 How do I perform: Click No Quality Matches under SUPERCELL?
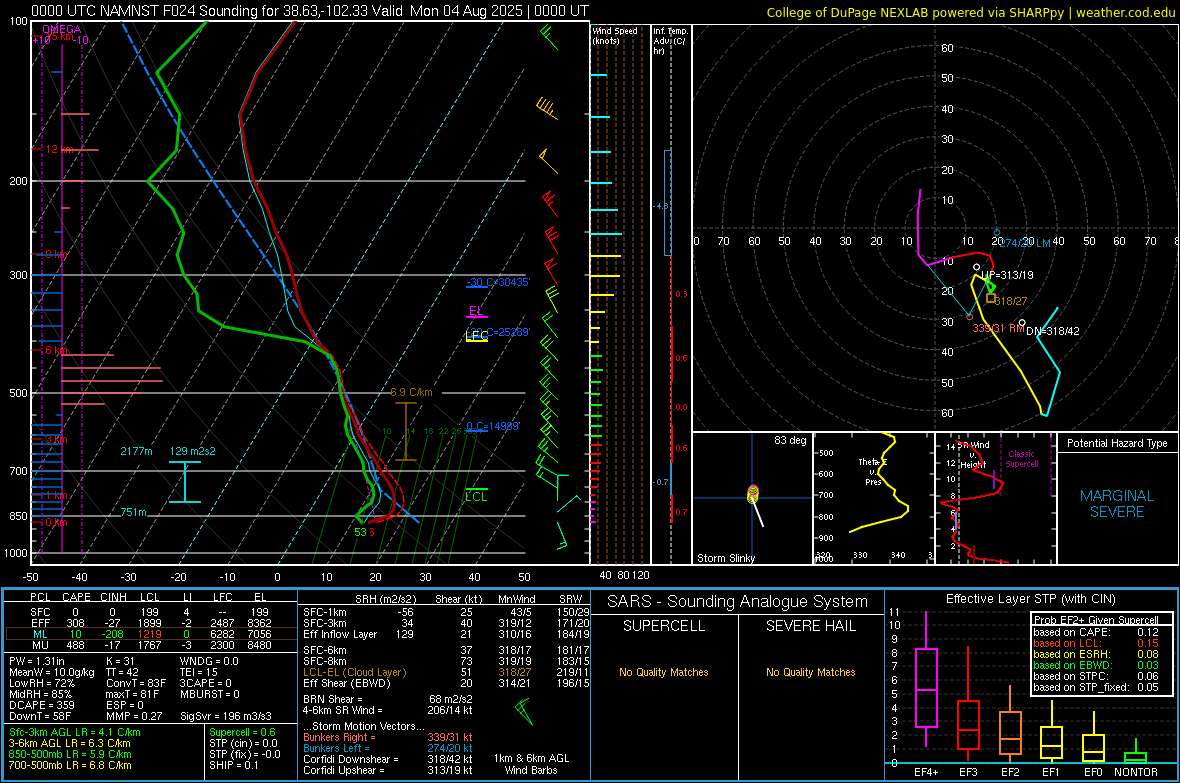[x=664, y=672]
